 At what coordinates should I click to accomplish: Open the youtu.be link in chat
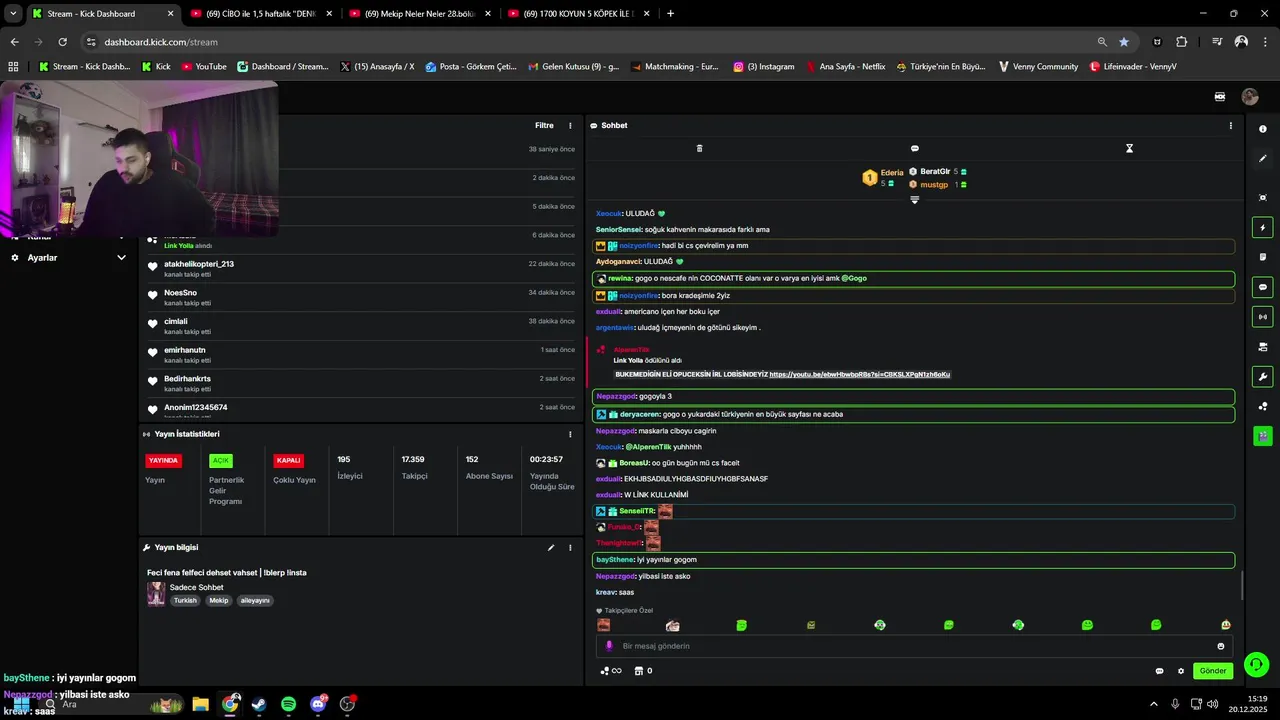859,374
